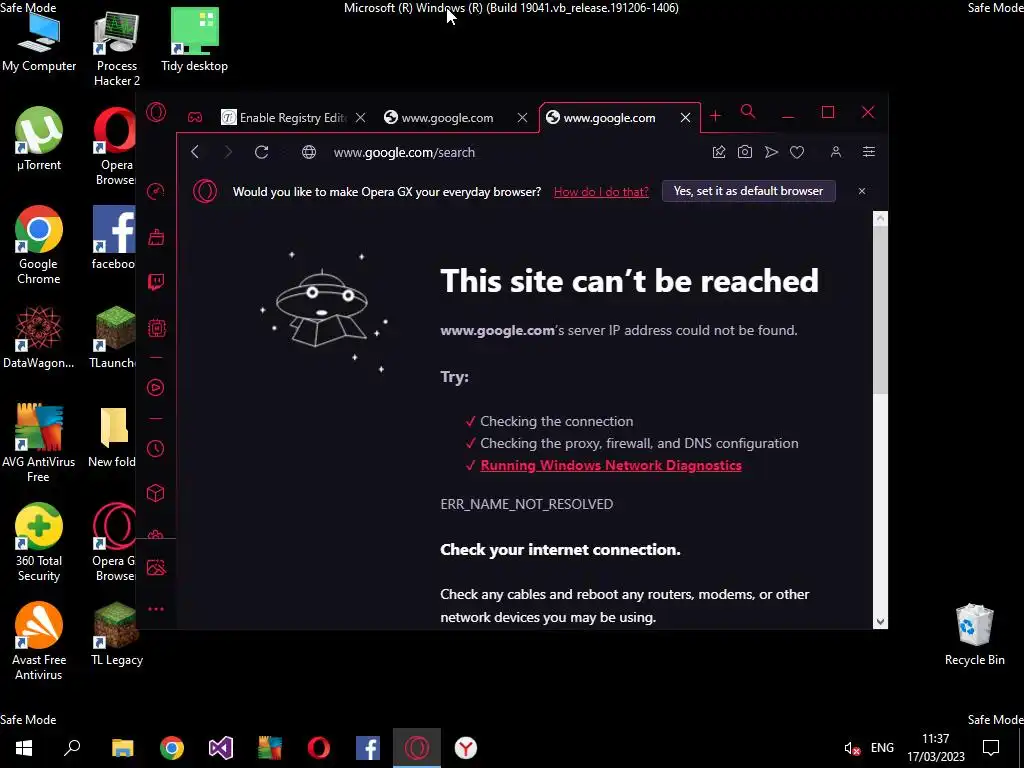Switch input language via ENG indicator
Viewport: 1024px width, 768px height.
click(882, 748)
